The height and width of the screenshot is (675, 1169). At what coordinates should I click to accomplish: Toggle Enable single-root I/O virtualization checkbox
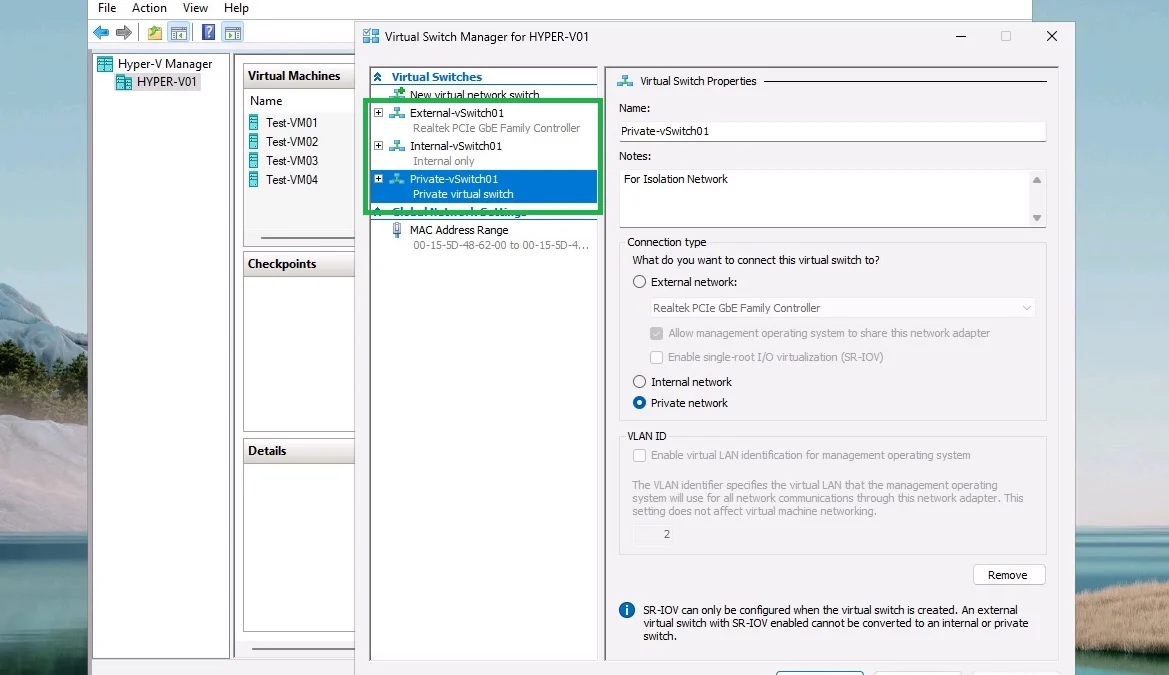[656, 357]
